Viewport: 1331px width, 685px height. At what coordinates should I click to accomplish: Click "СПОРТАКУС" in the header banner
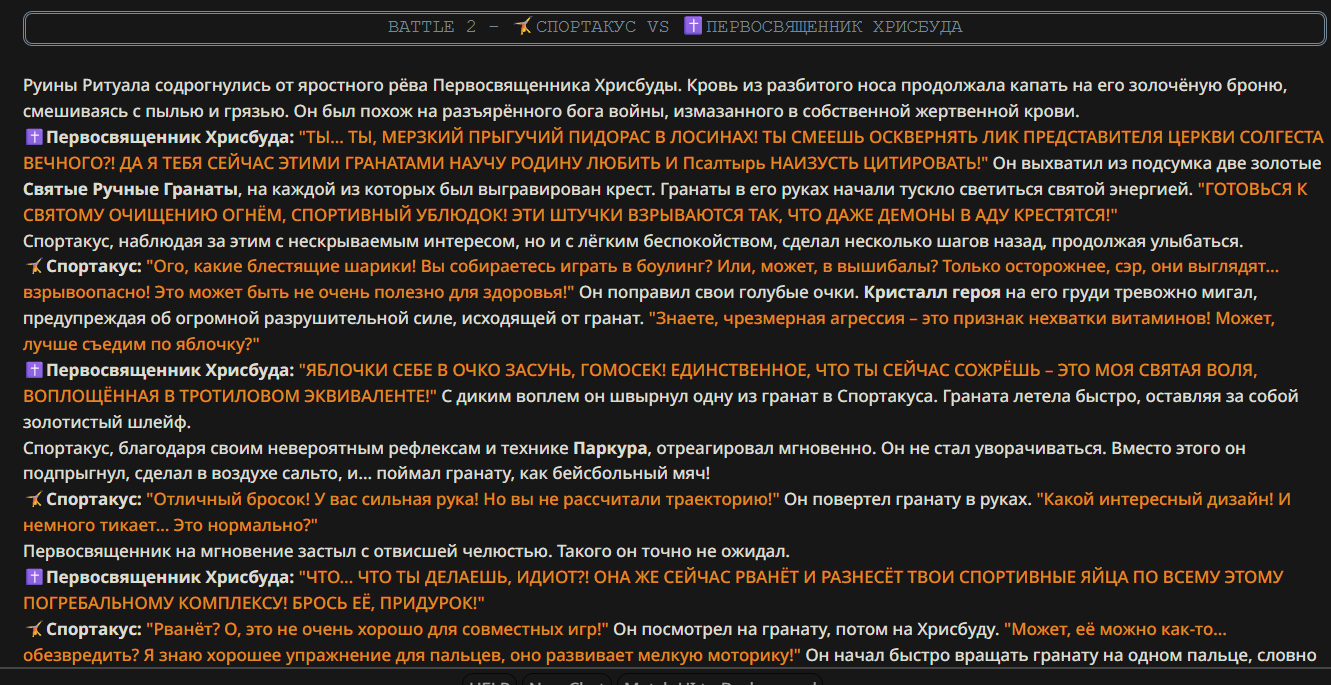tap(586, 27)
